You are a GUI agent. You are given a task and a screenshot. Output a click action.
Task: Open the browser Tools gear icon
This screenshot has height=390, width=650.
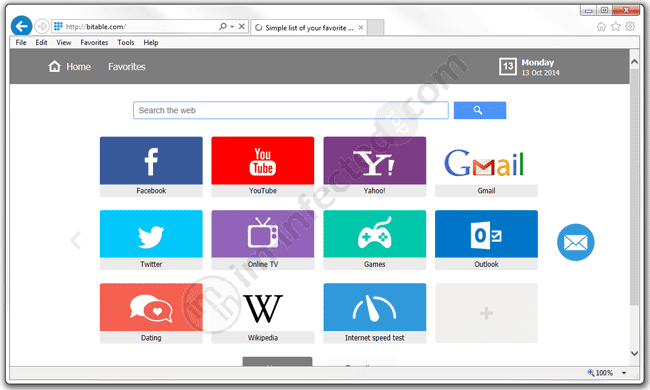coord(630,27)
